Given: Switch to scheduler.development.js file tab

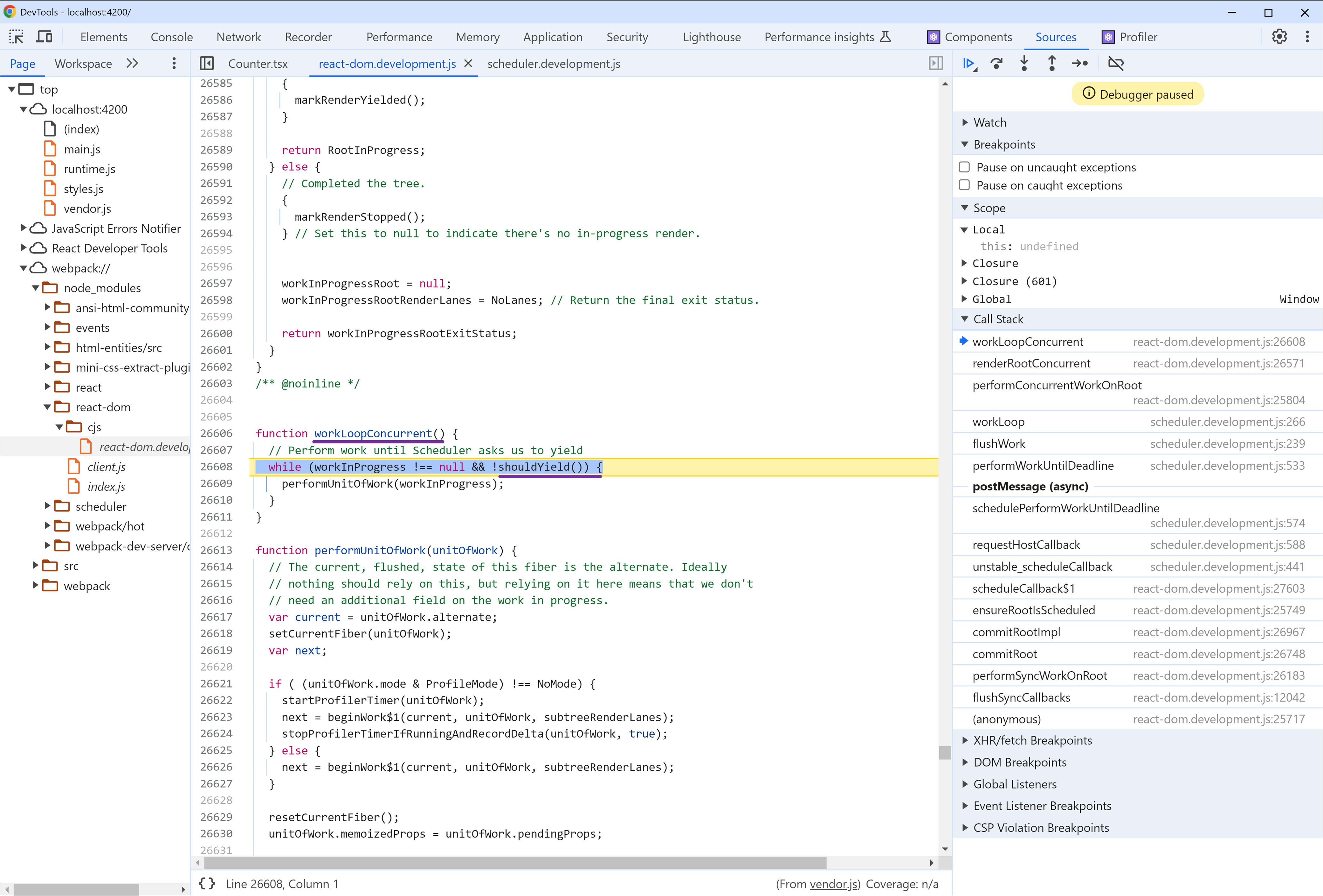Looking at the screenshot, I should click(553, 64).
